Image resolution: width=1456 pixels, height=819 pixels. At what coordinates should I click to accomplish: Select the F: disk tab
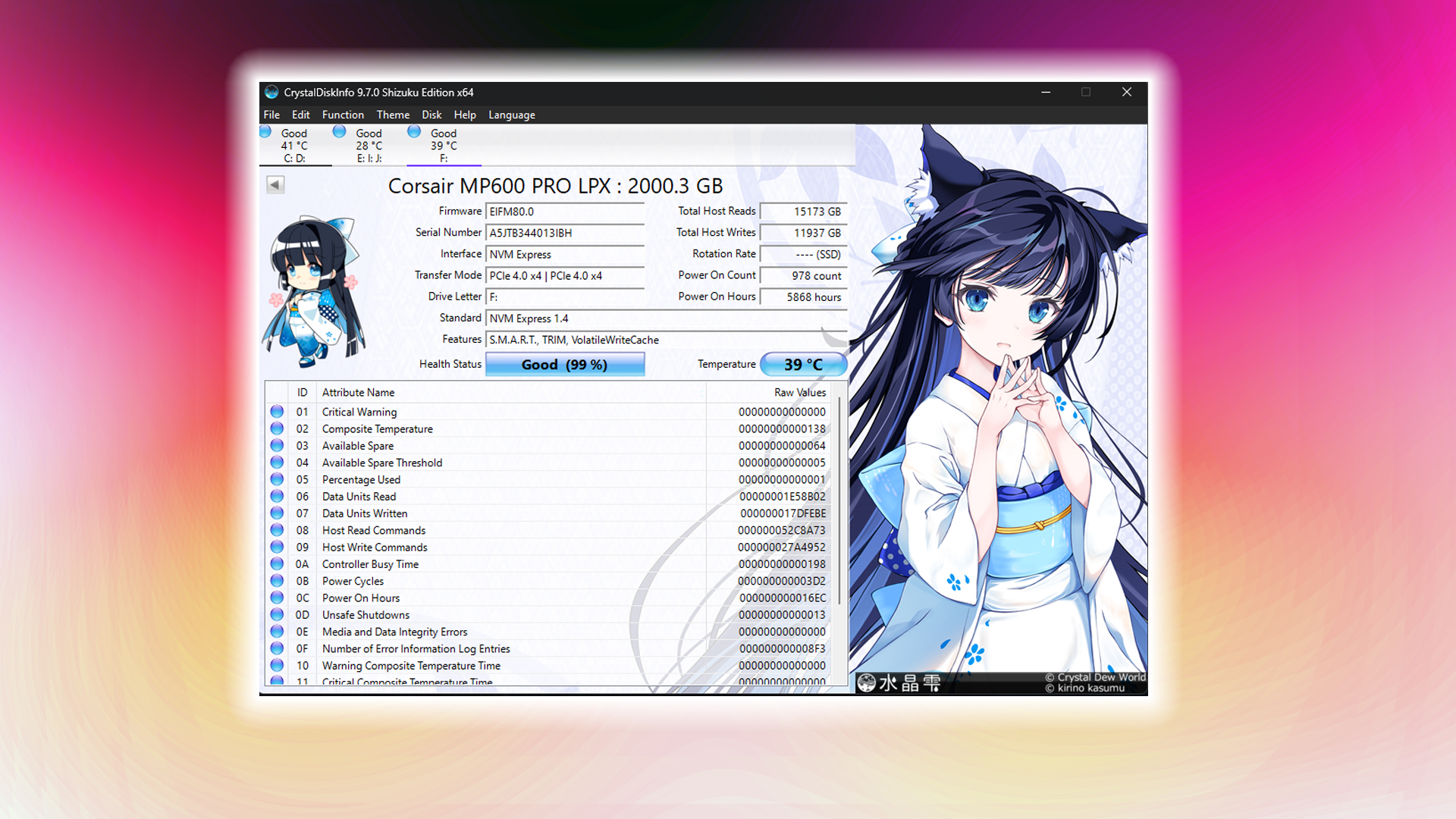(444, 145)
